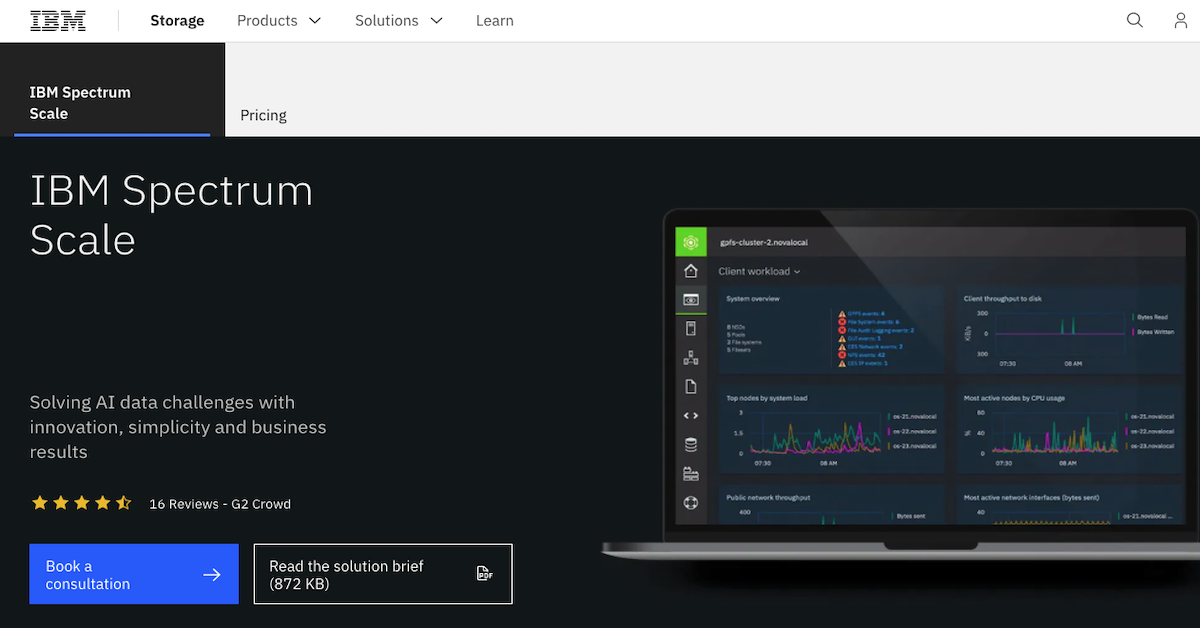
Task: Open the Client workload dropdown
Action: pos(759,271)
